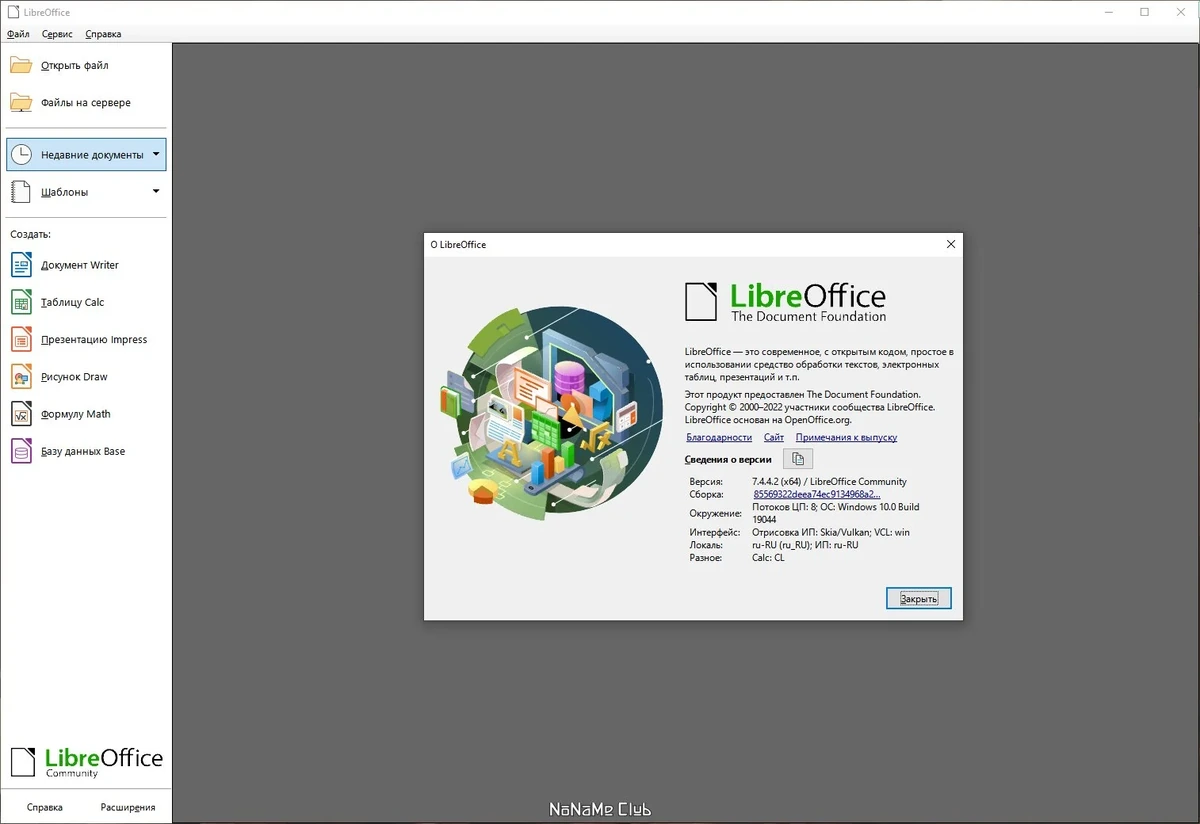This screenshot has height=824, width=1200.
Task: Click the Recent Documents clock icon
Action: coord(21,155)
